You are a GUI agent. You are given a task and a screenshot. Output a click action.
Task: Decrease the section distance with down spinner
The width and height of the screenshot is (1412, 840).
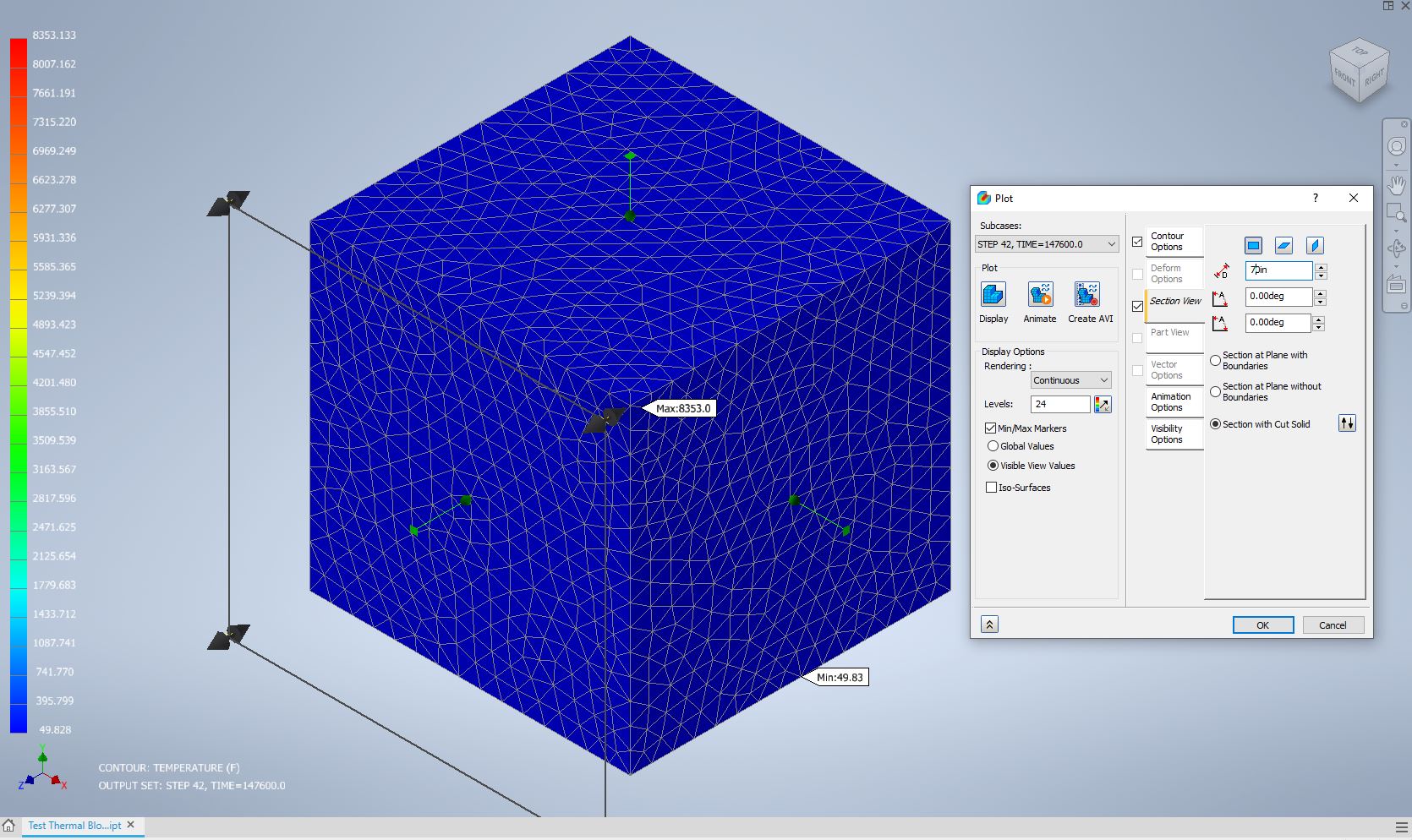click(1321, 275)
